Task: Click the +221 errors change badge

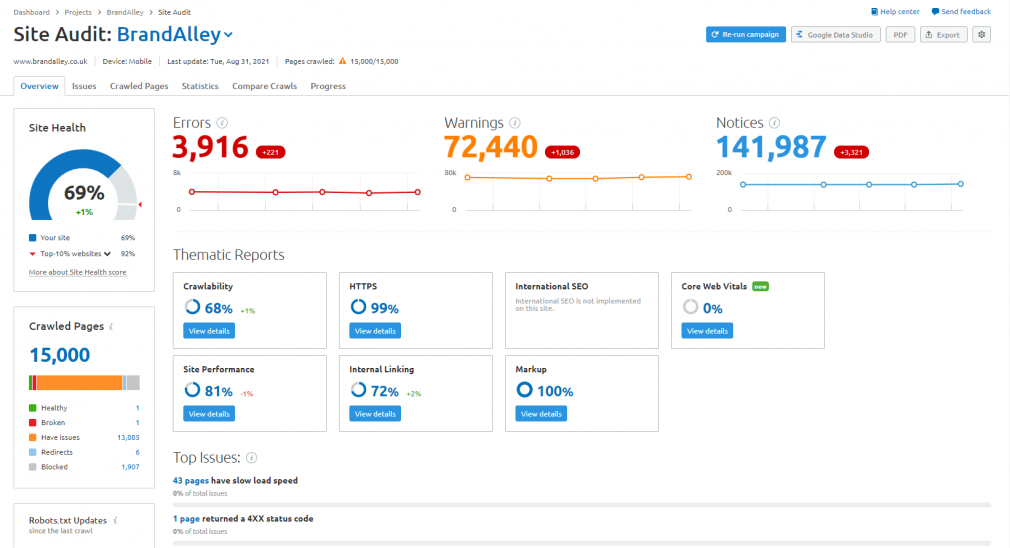Action: [x=271, y=153]
